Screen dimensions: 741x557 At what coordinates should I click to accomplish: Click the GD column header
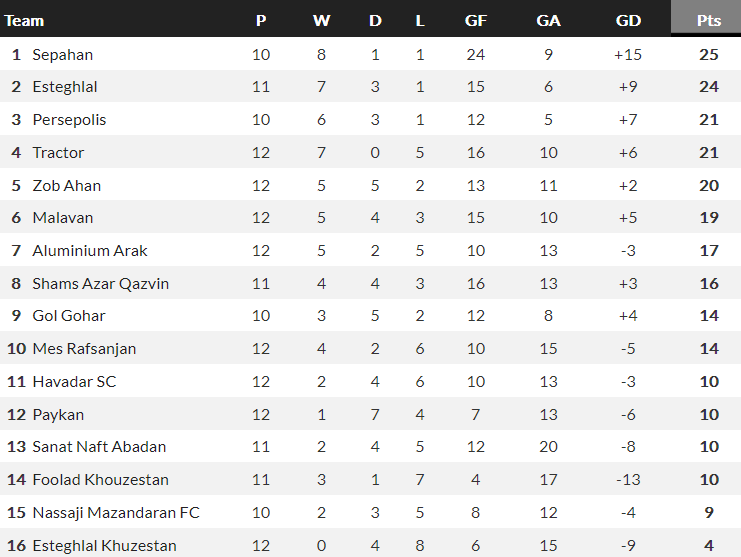point(628,20)
